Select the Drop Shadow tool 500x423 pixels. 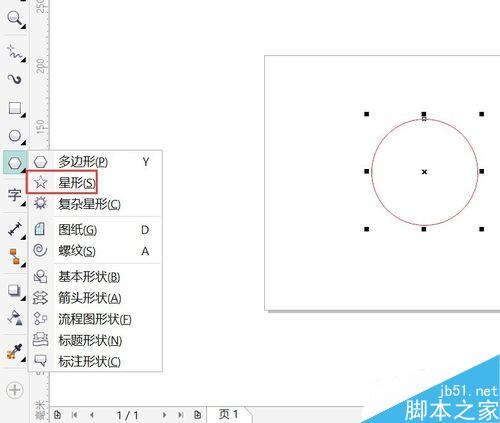(x=14, y=290)
